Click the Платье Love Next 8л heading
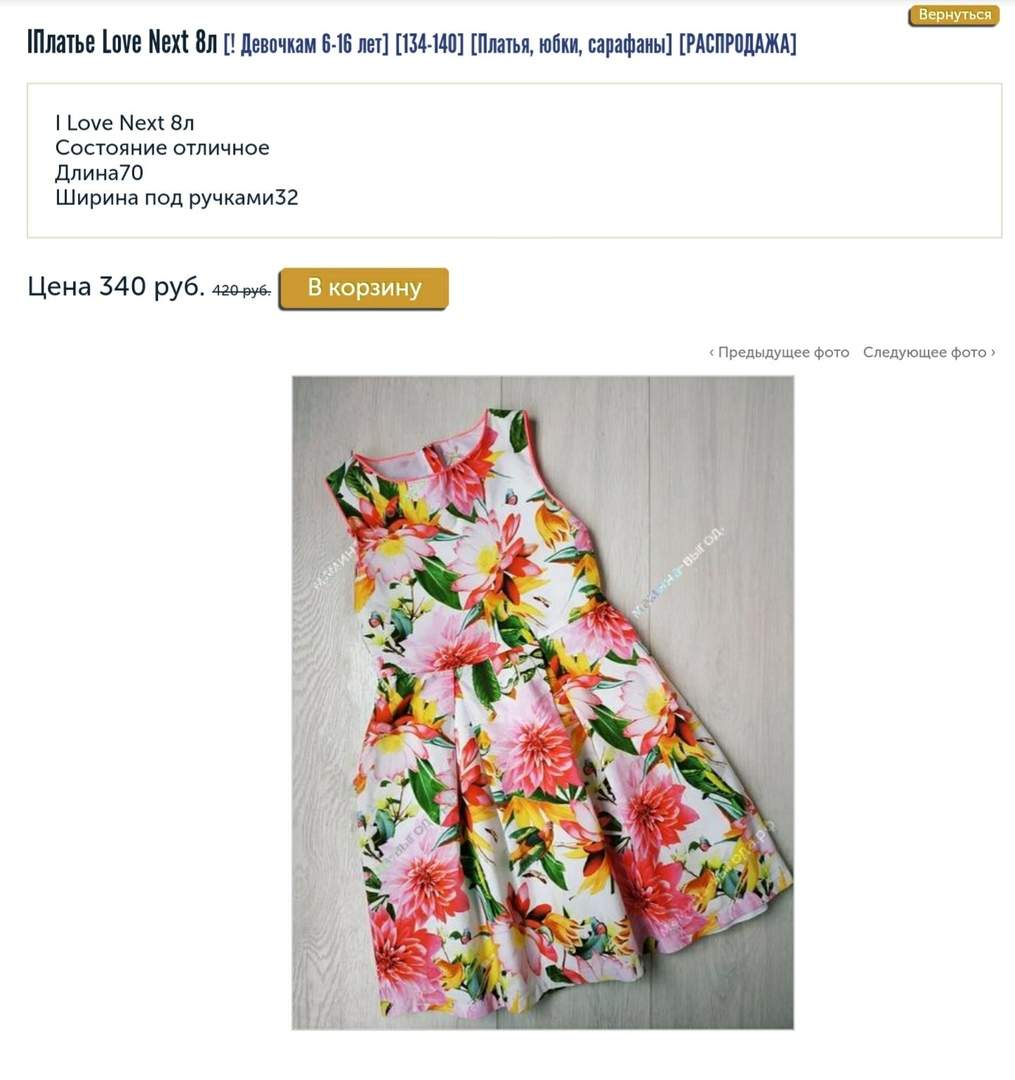This screenshot has width=1015, height=1080. tap(122, 43)
